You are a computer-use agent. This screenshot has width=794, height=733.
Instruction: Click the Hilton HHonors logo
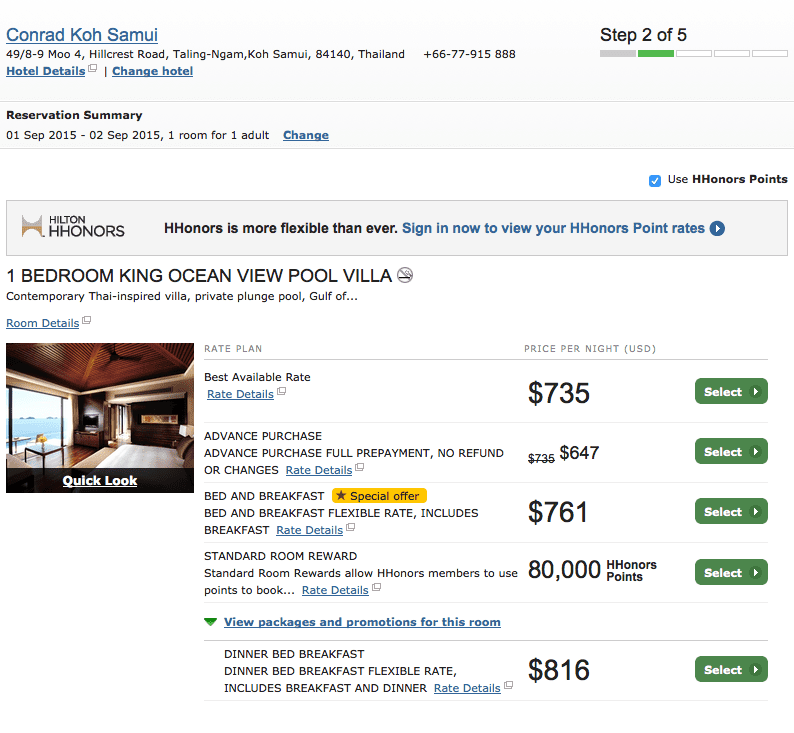coord(73,226)
